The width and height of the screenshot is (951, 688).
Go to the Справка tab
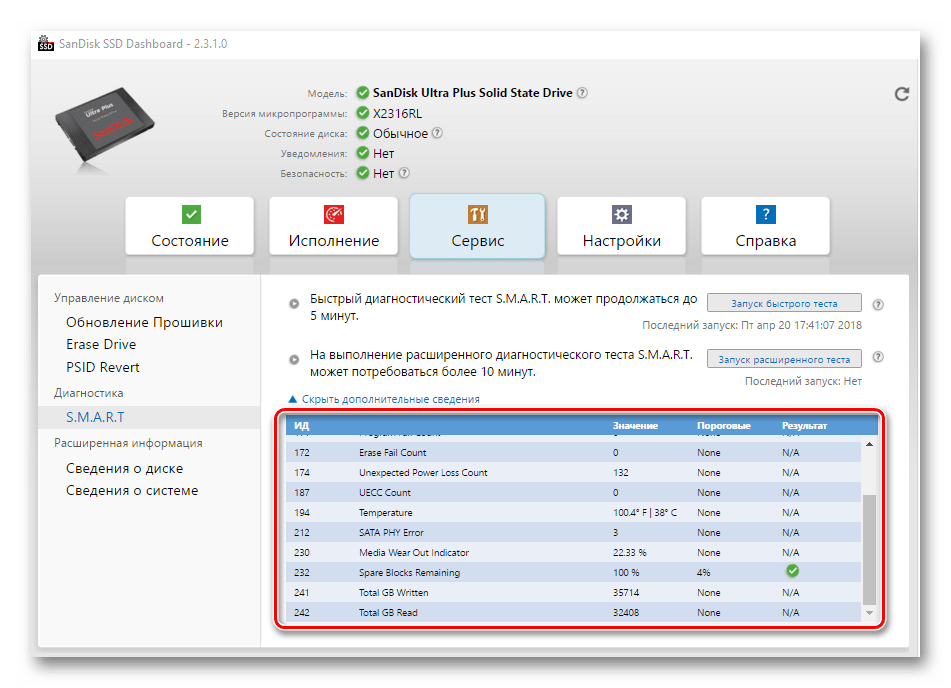point(765,226)
